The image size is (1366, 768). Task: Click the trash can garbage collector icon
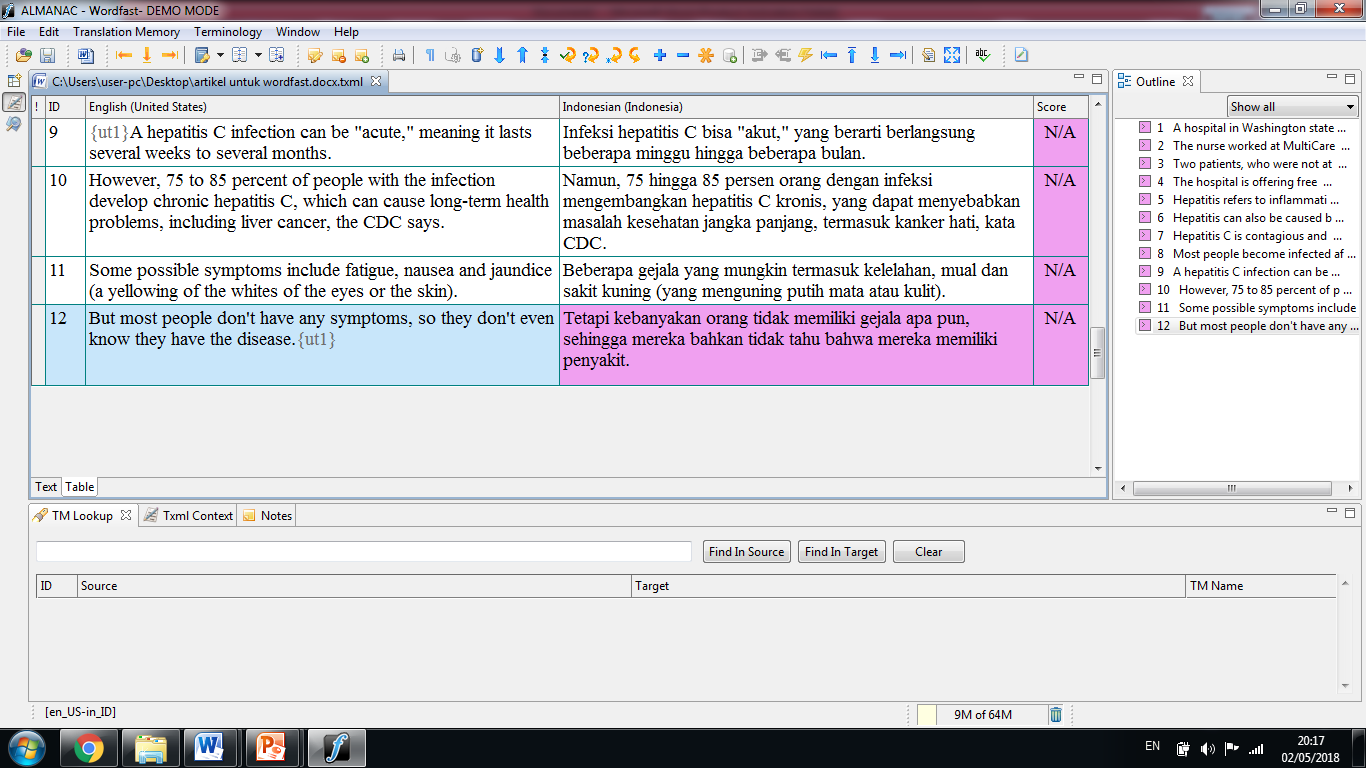(1056, 714)
